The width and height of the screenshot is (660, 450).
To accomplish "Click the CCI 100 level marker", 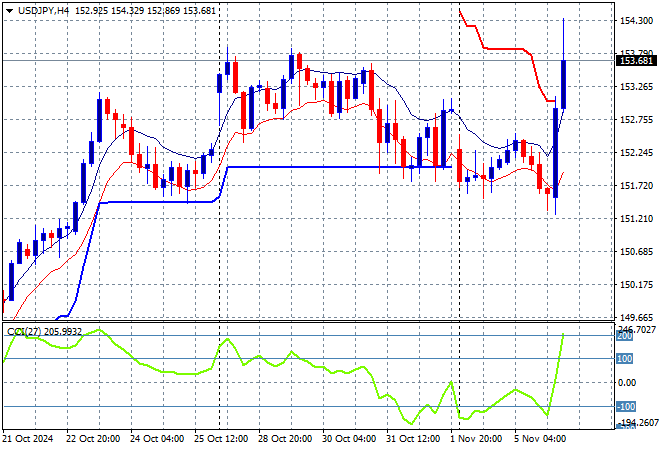I will [625, 359].
